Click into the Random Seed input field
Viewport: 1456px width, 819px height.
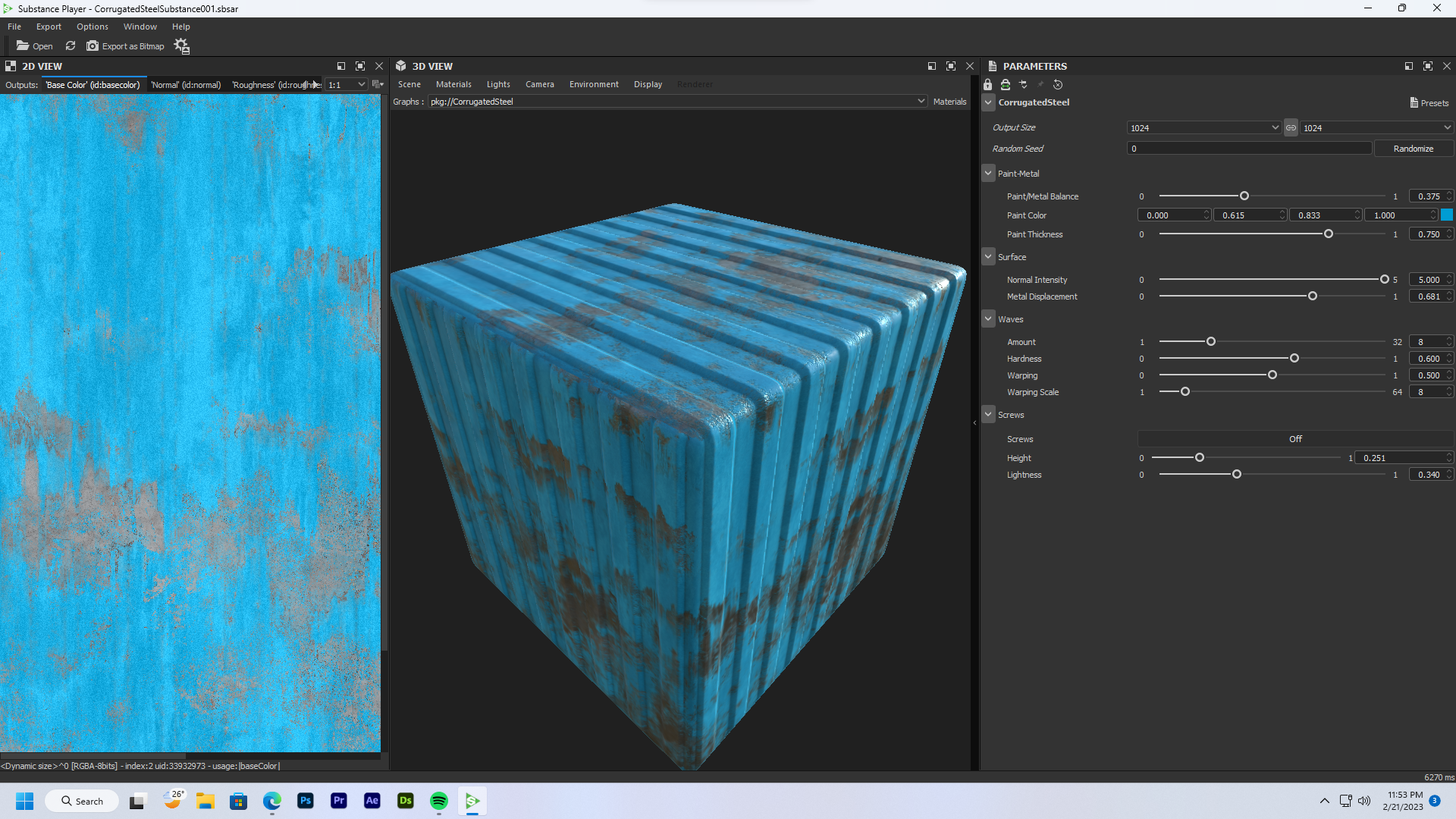(1250, 149)
